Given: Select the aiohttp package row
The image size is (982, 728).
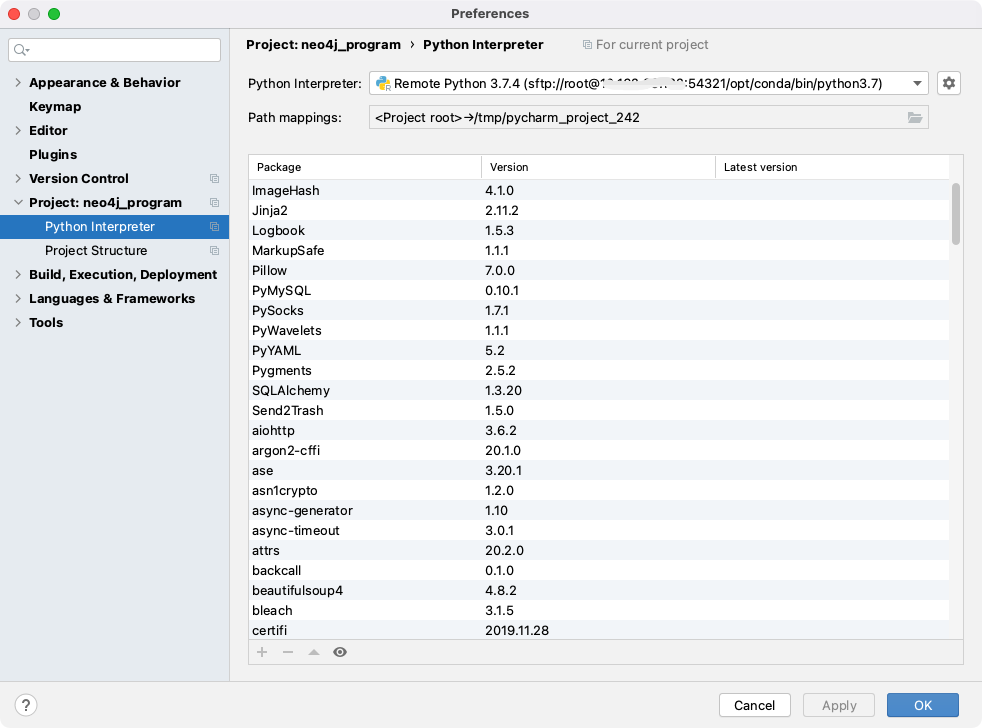Looking at the screenshot, I should [x=599, y=430].
